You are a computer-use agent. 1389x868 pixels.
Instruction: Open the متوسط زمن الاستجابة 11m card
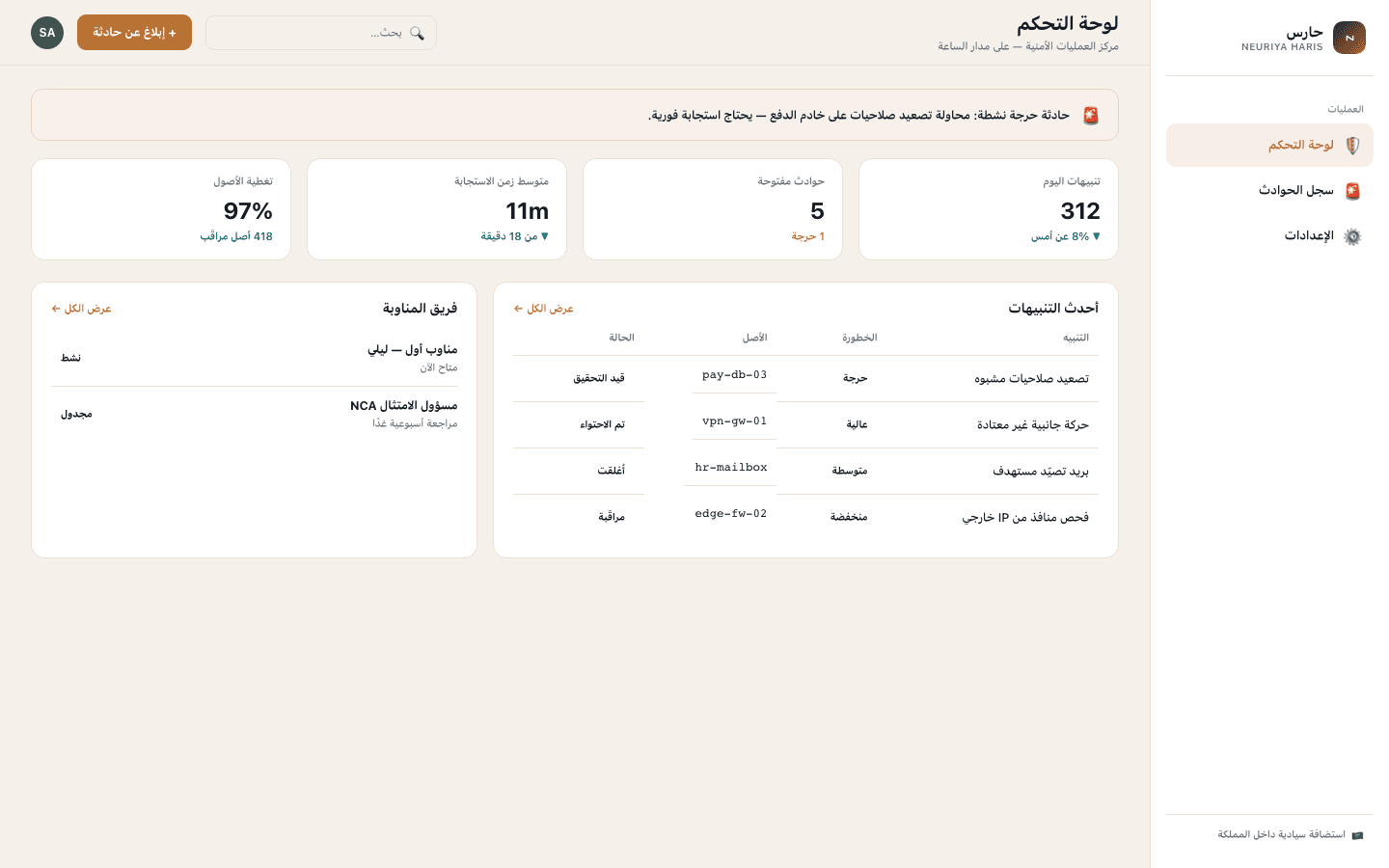click(x=437, y=209)
